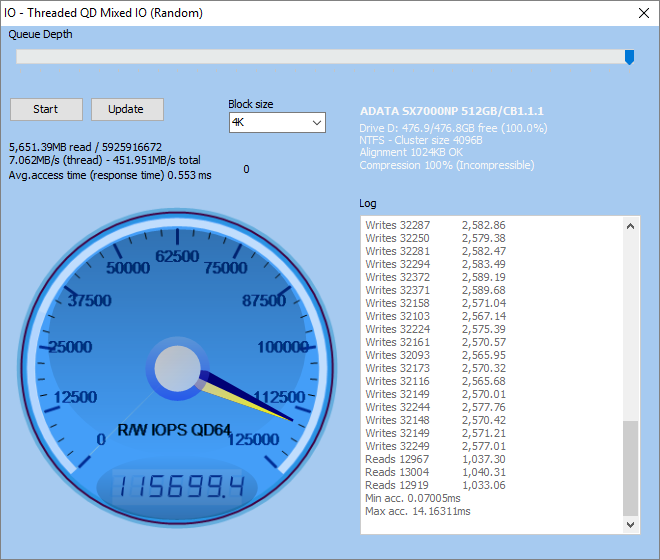Click the Max acc. 14.16311ms log line

418,512
